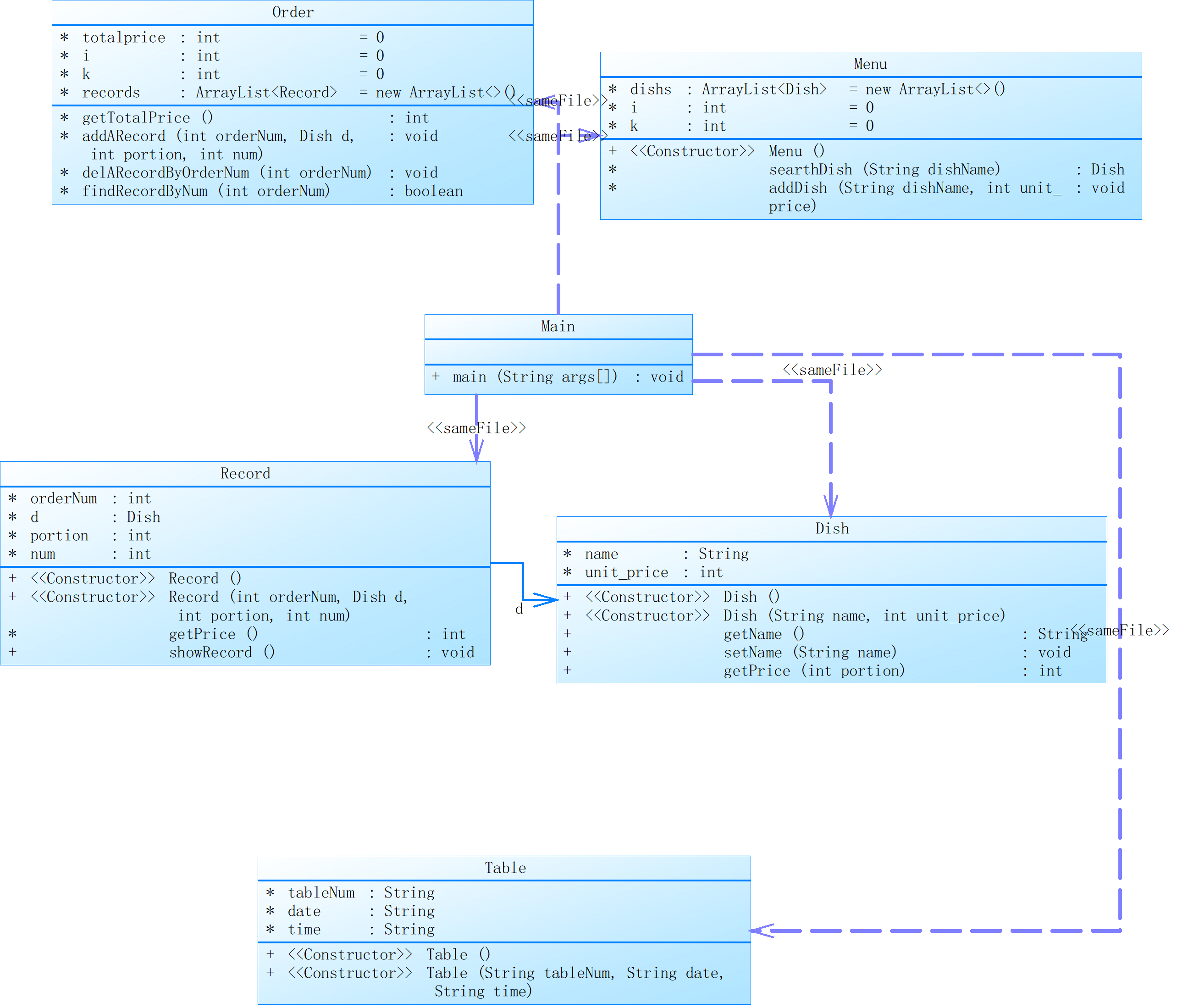The height and width of the screenshot is (1008, 1177).
Task: Click the Main class title
Action: point(558,327)
